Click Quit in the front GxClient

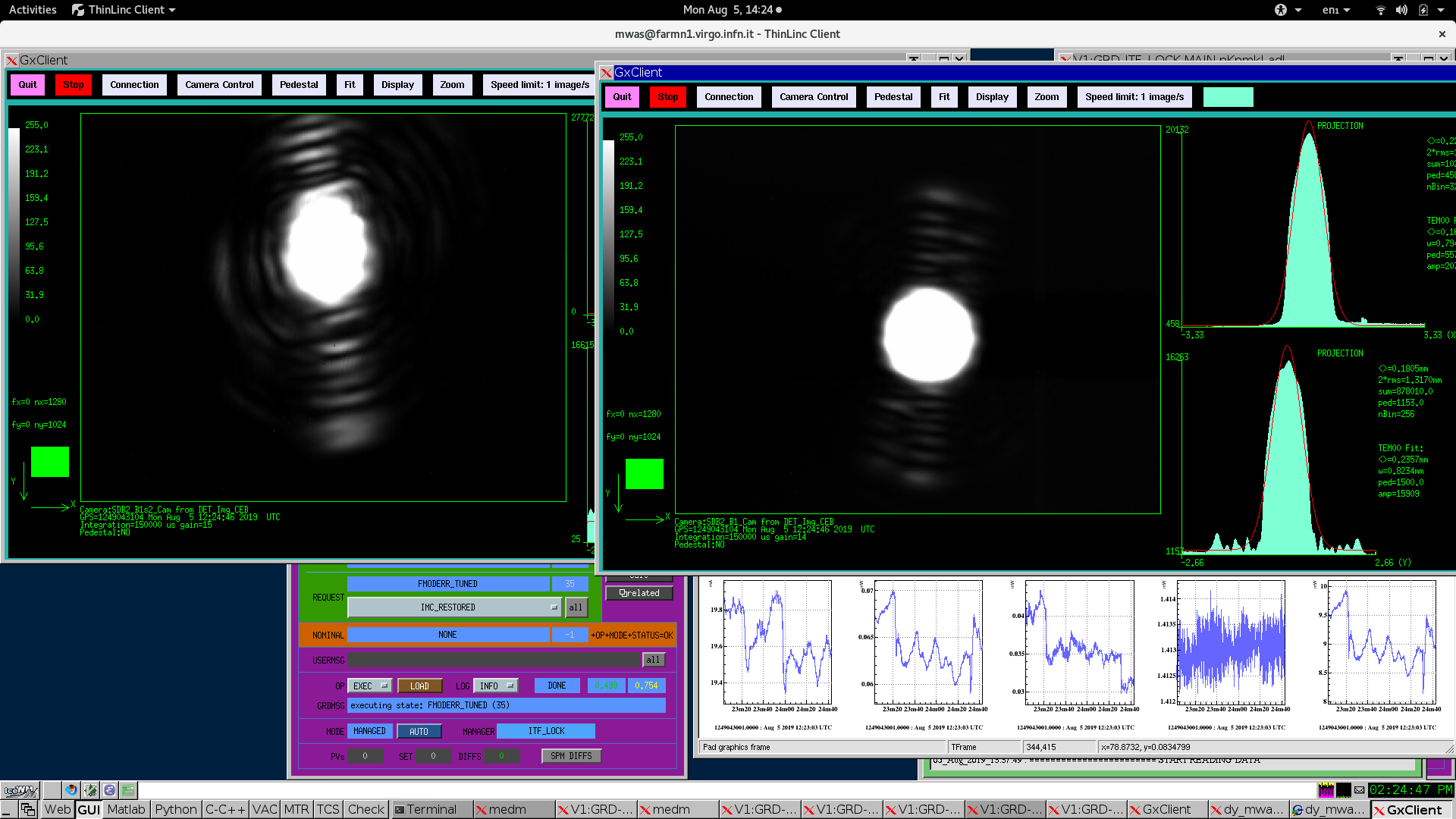point(623,97)
